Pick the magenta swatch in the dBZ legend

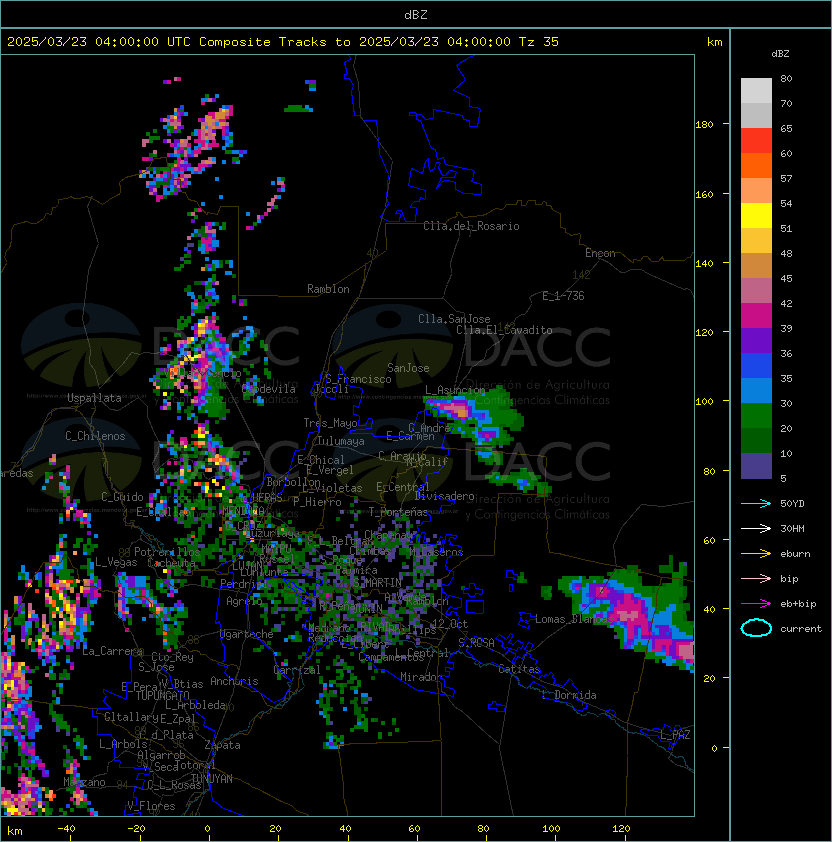[756, 316]
